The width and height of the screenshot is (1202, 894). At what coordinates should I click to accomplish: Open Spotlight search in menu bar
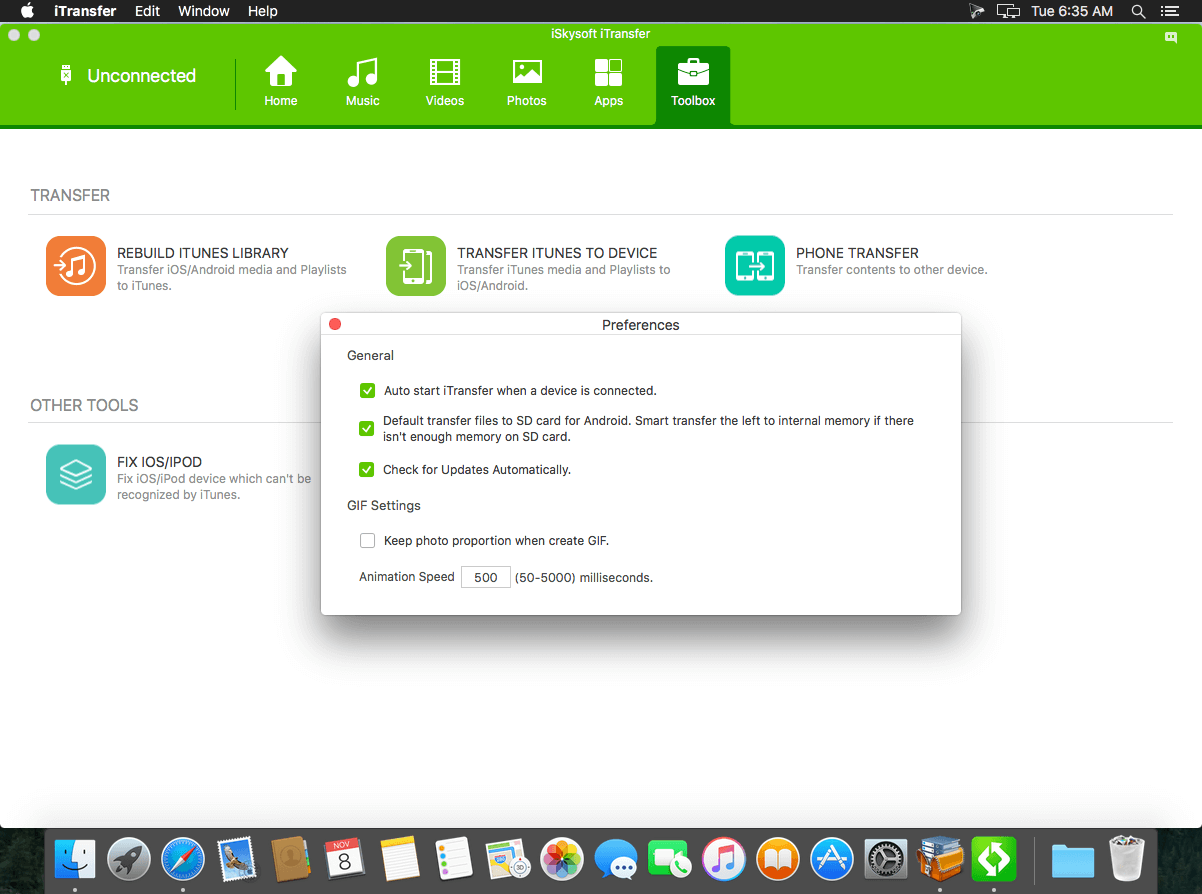pyautogui.click(x=1138, y=11)
